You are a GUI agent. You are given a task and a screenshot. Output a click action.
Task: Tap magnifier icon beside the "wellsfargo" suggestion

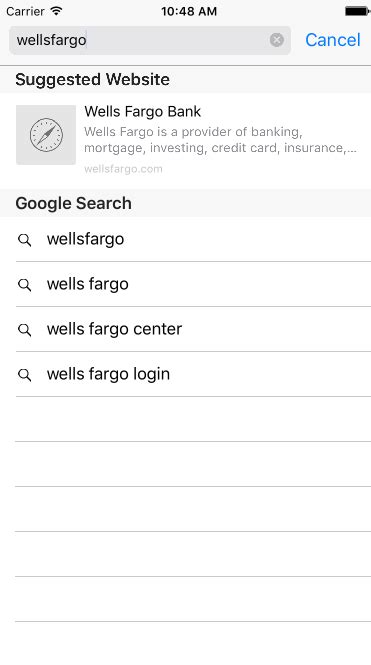pos(25,240)
